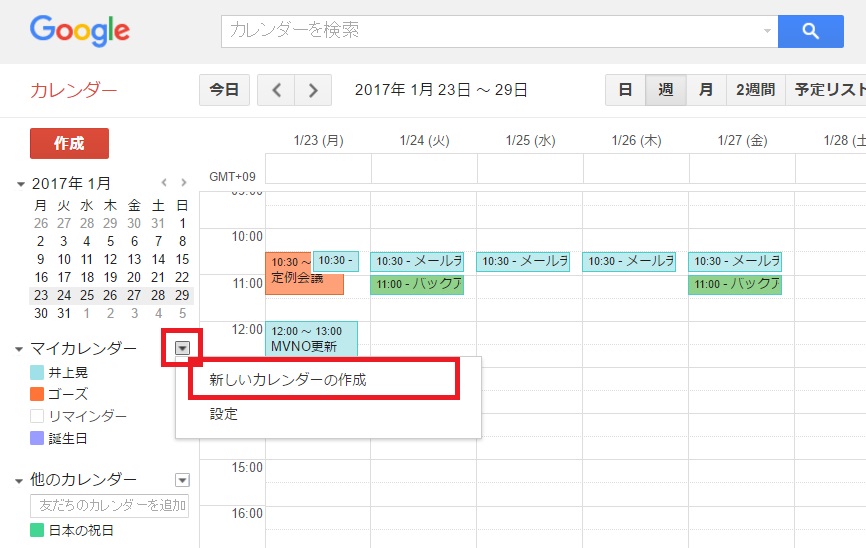Toggle the 日本の祝日 calendar color box
Image resolution: width=866 pixels, height=548 pixels.
(x=37, y=530)
